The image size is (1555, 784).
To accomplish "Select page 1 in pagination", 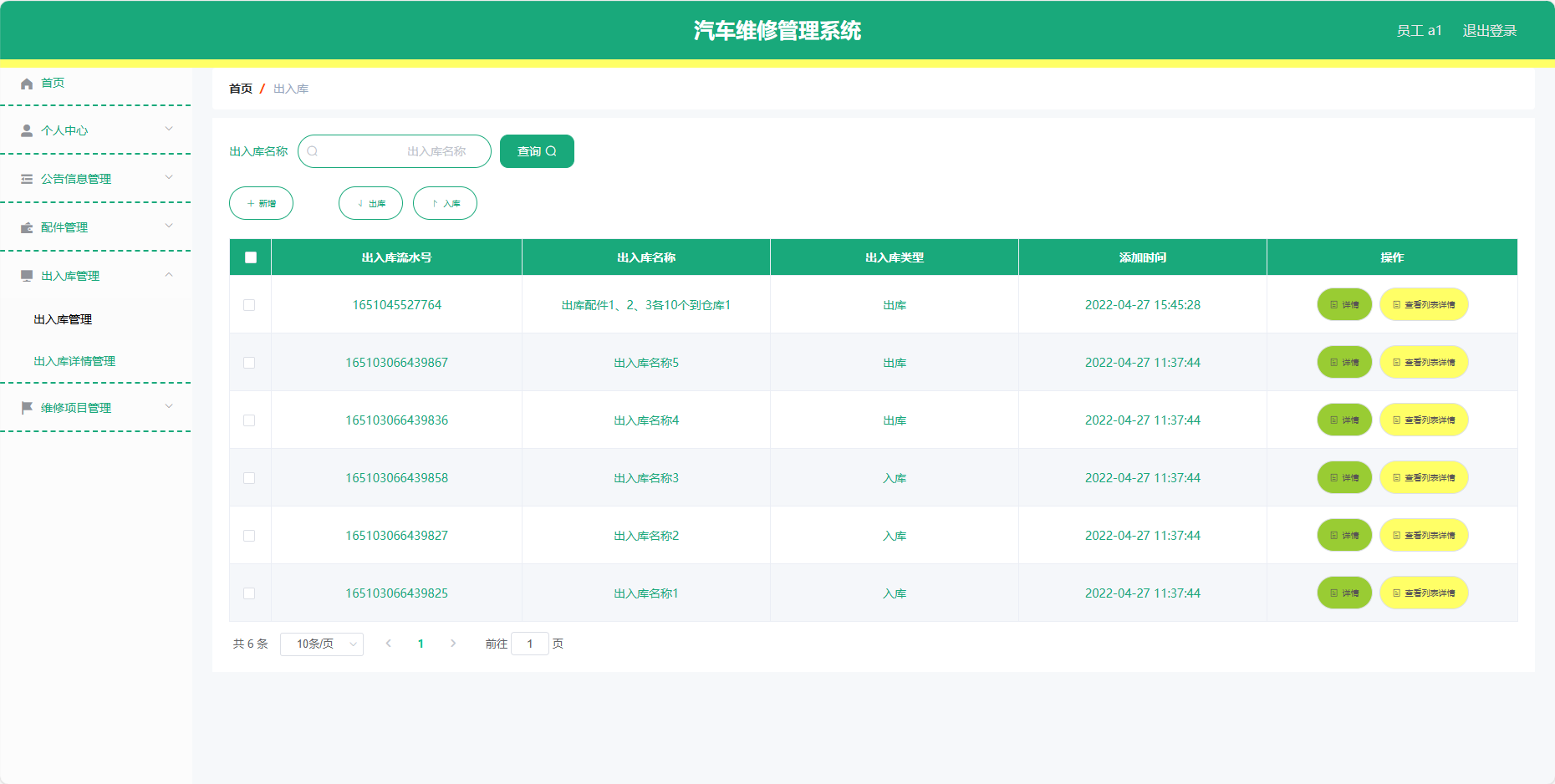I will [x=421, y=644].
